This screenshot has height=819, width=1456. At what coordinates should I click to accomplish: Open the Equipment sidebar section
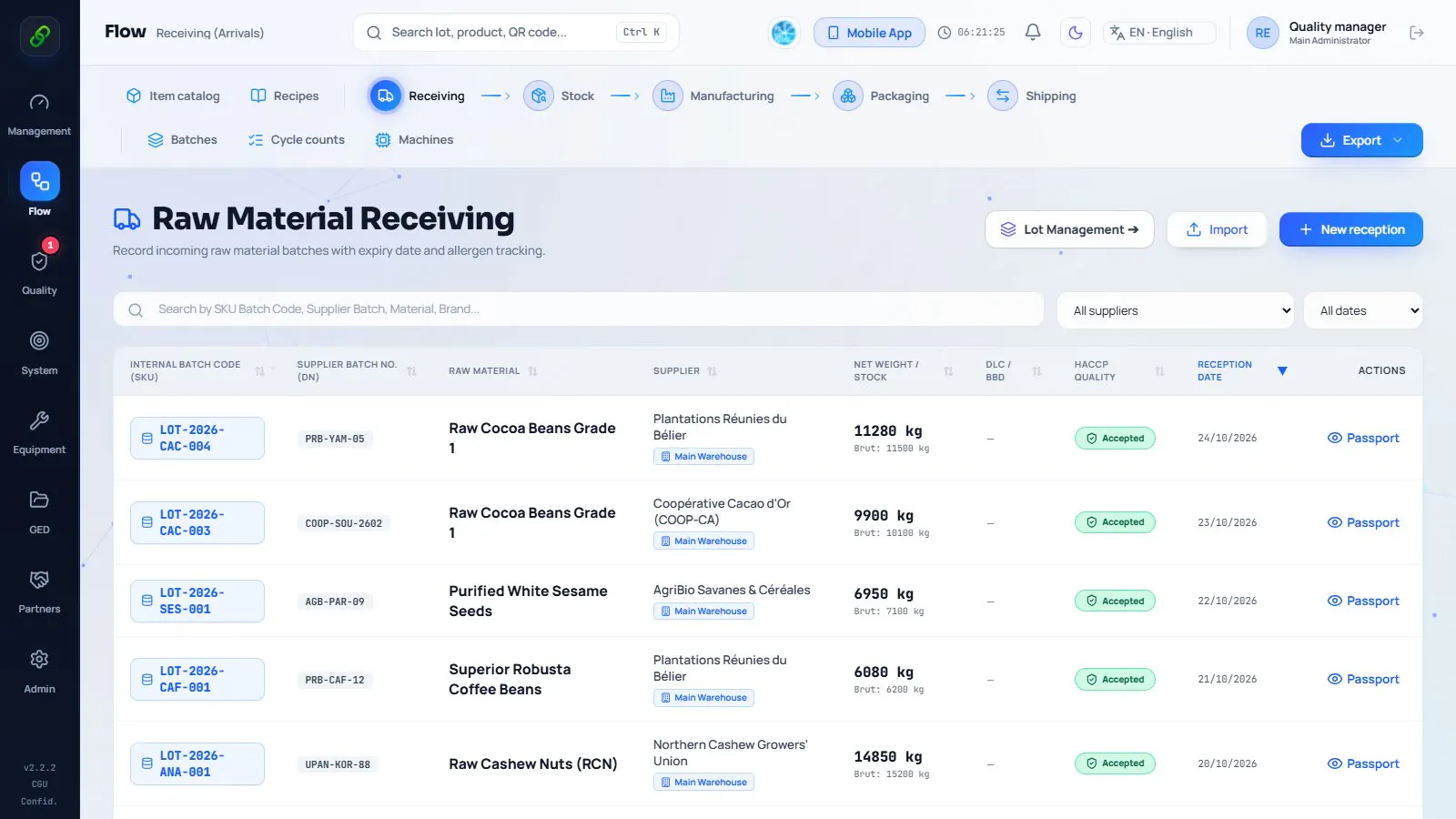39,433
